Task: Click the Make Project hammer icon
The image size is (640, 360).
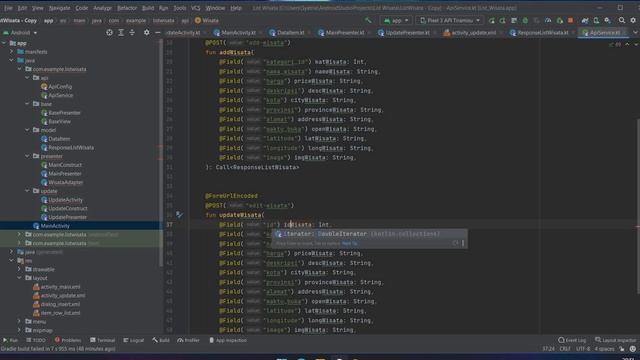Action: [x=368, y=20]
